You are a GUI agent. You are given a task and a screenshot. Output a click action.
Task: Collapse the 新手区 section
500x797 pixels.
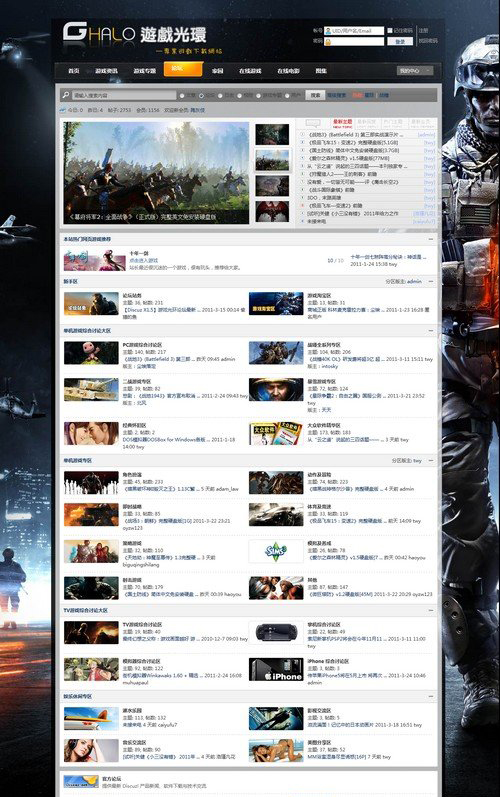coord(431,281)
